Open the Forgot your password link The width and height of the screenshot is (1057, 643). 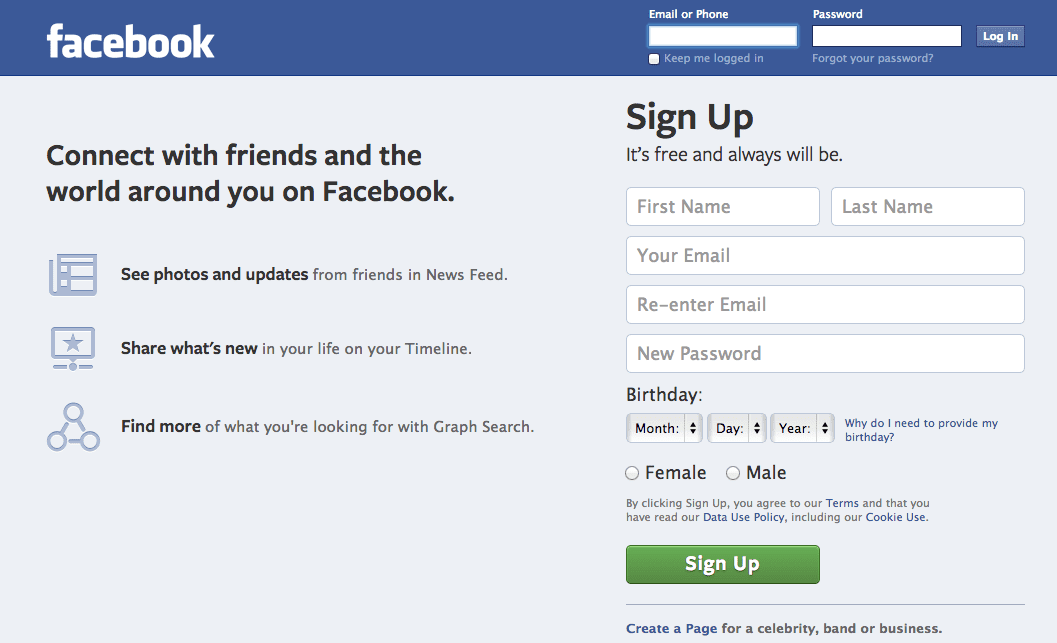pyautogui.click(x=872, y=58)
